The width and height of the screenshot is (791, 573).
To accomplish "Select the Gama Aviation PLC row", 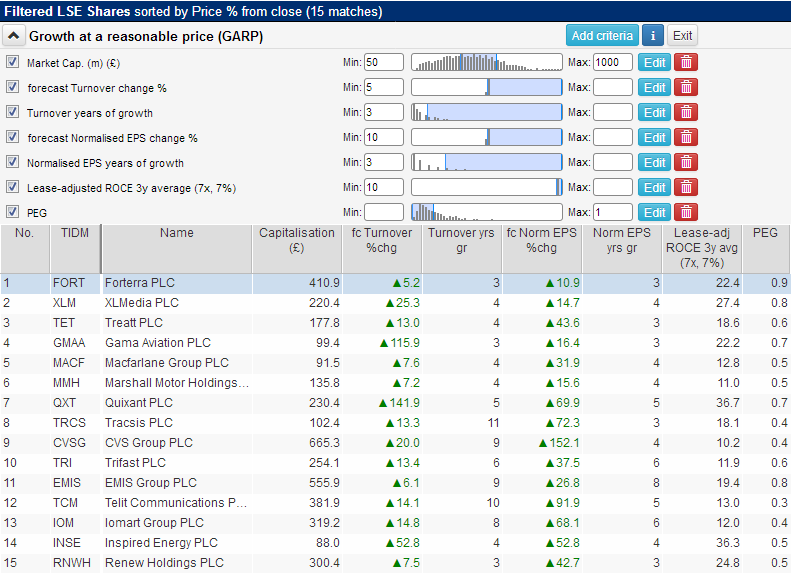I will tap(396, 343).
